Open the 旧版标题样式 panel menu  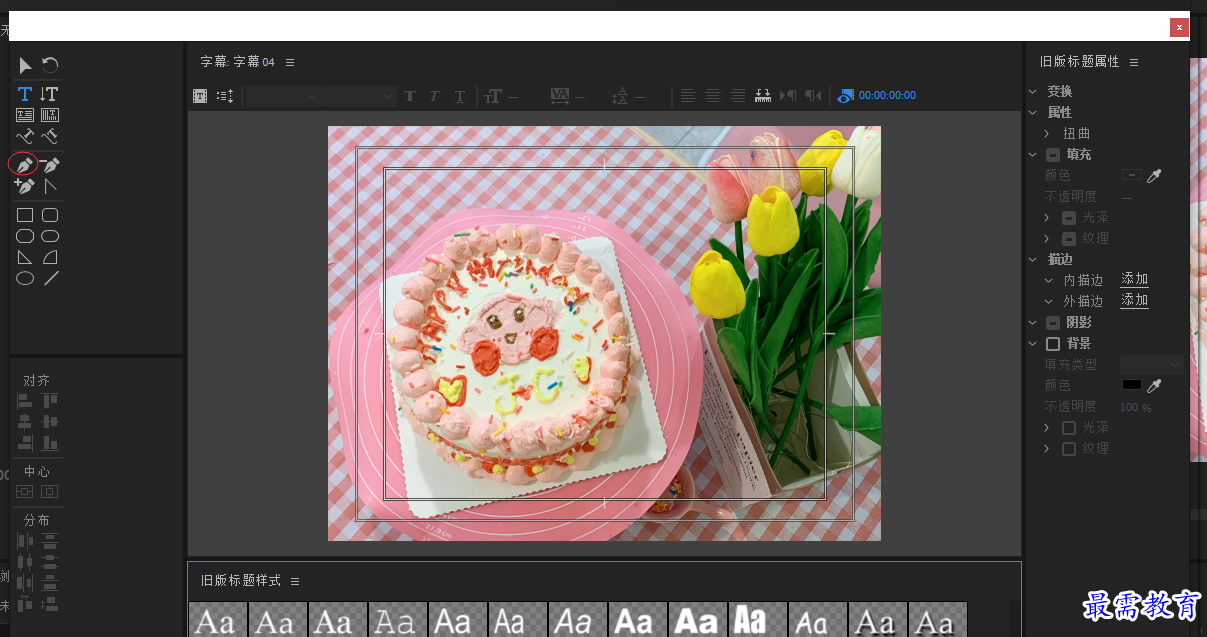295,581
